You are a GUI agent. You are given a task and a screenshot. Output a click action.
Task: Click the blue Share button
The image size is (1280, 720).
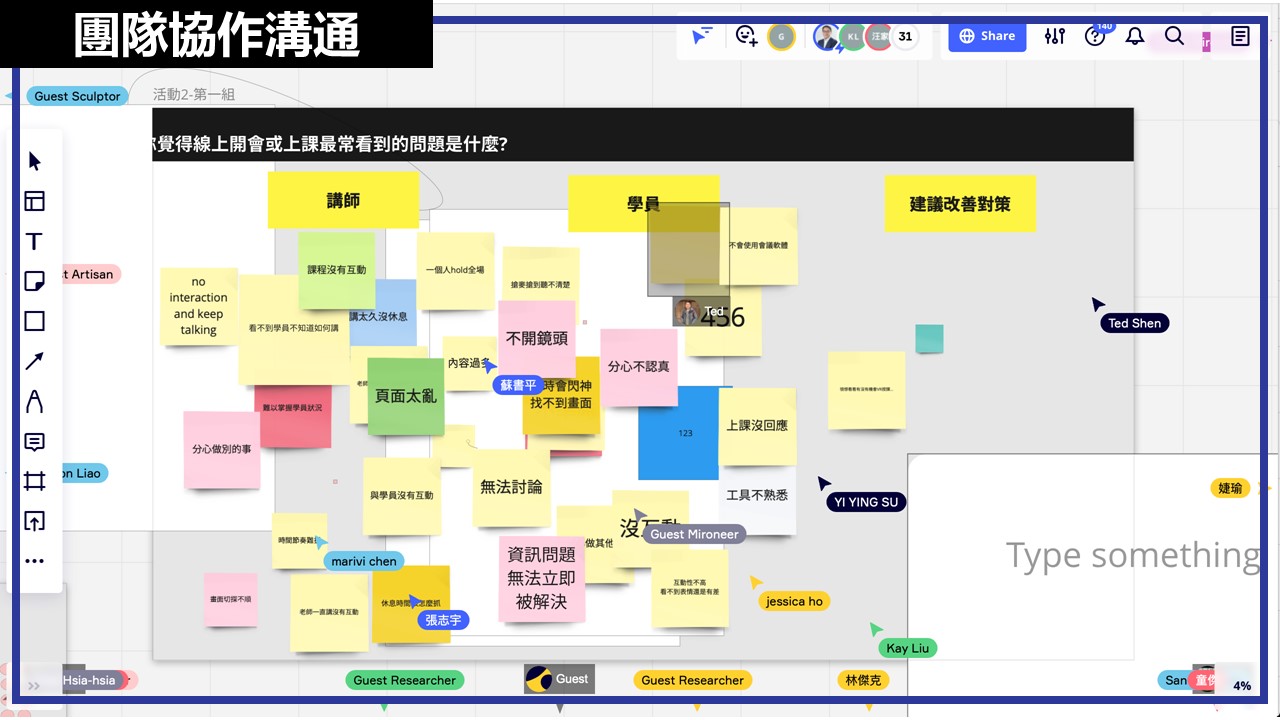coord(987,36)
